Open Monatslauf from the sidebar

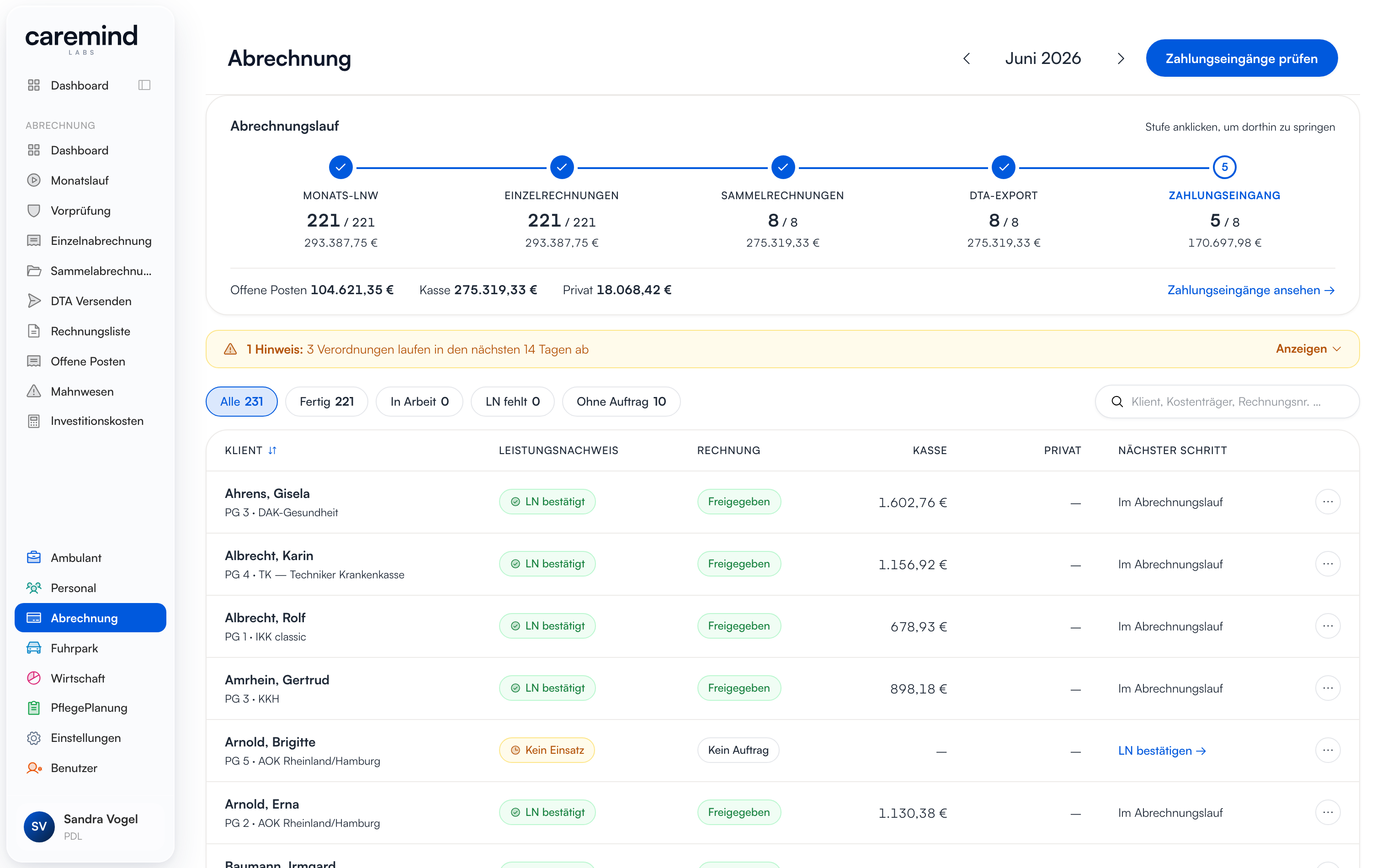point(90,180)
